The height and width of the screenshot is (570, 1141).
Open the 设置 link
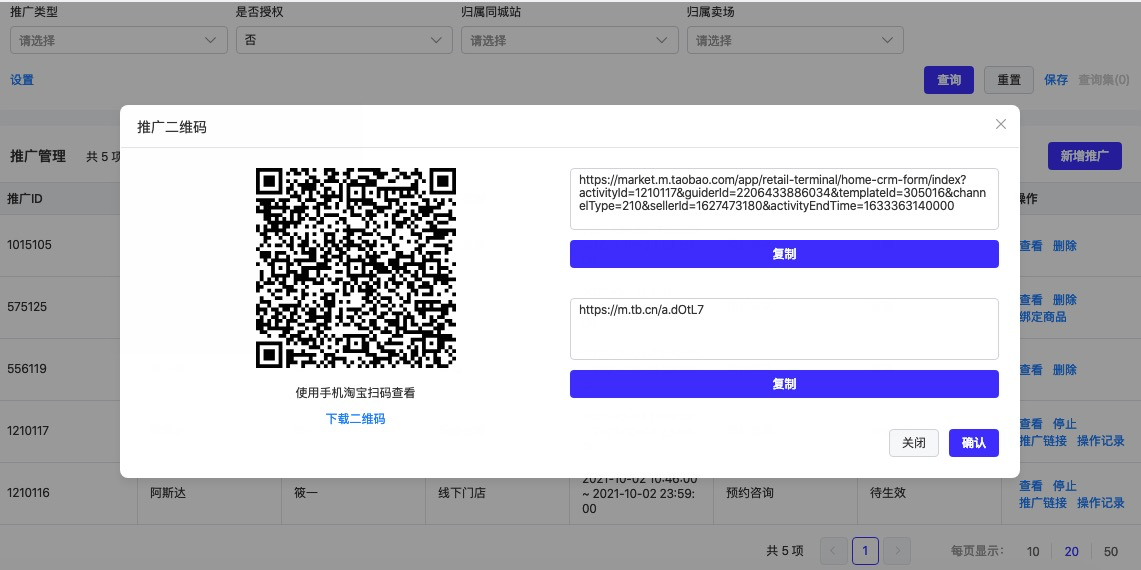(x=22, y=80)
